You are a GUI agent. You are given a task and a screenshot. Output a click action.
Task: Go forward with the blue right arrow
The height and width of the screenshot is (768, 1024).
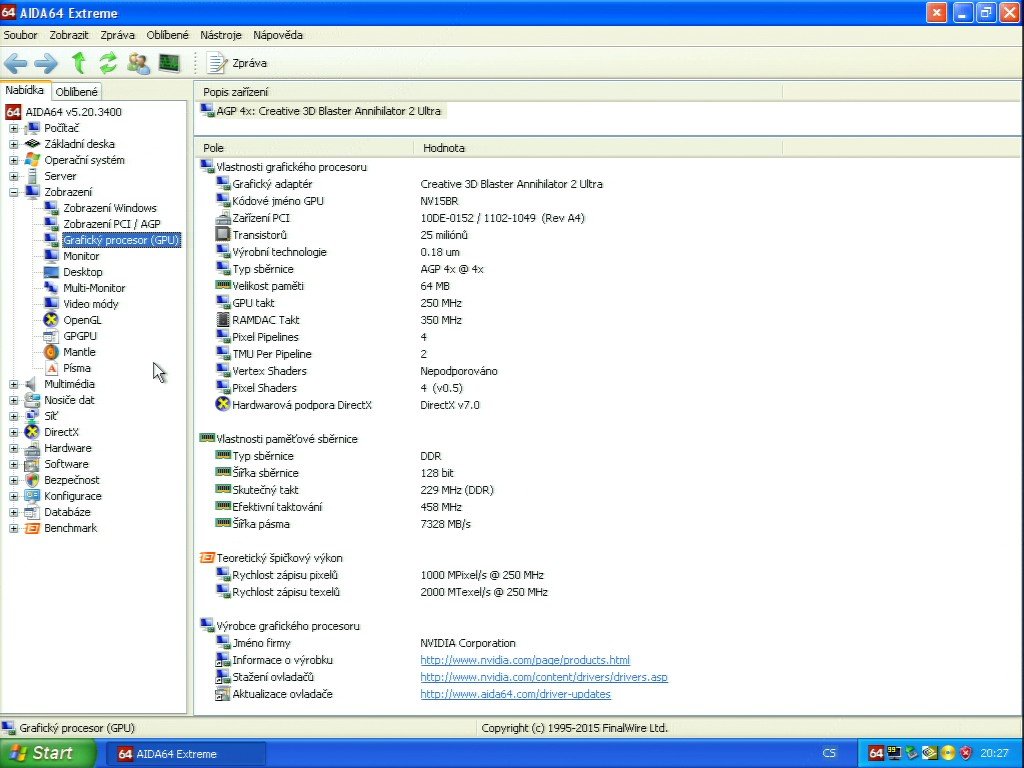point(46,63)
